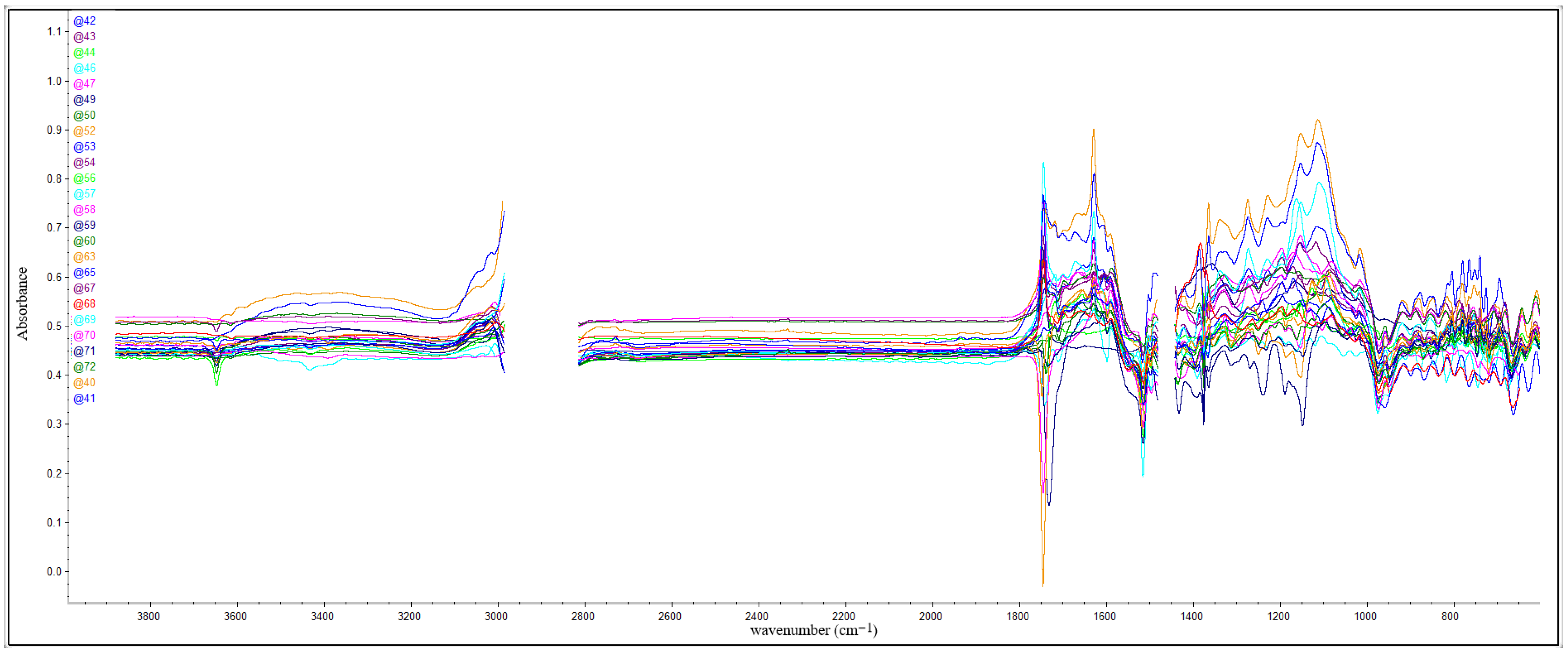
Task: Toggle visibility of spectrum @52
Action: point(84,131)
